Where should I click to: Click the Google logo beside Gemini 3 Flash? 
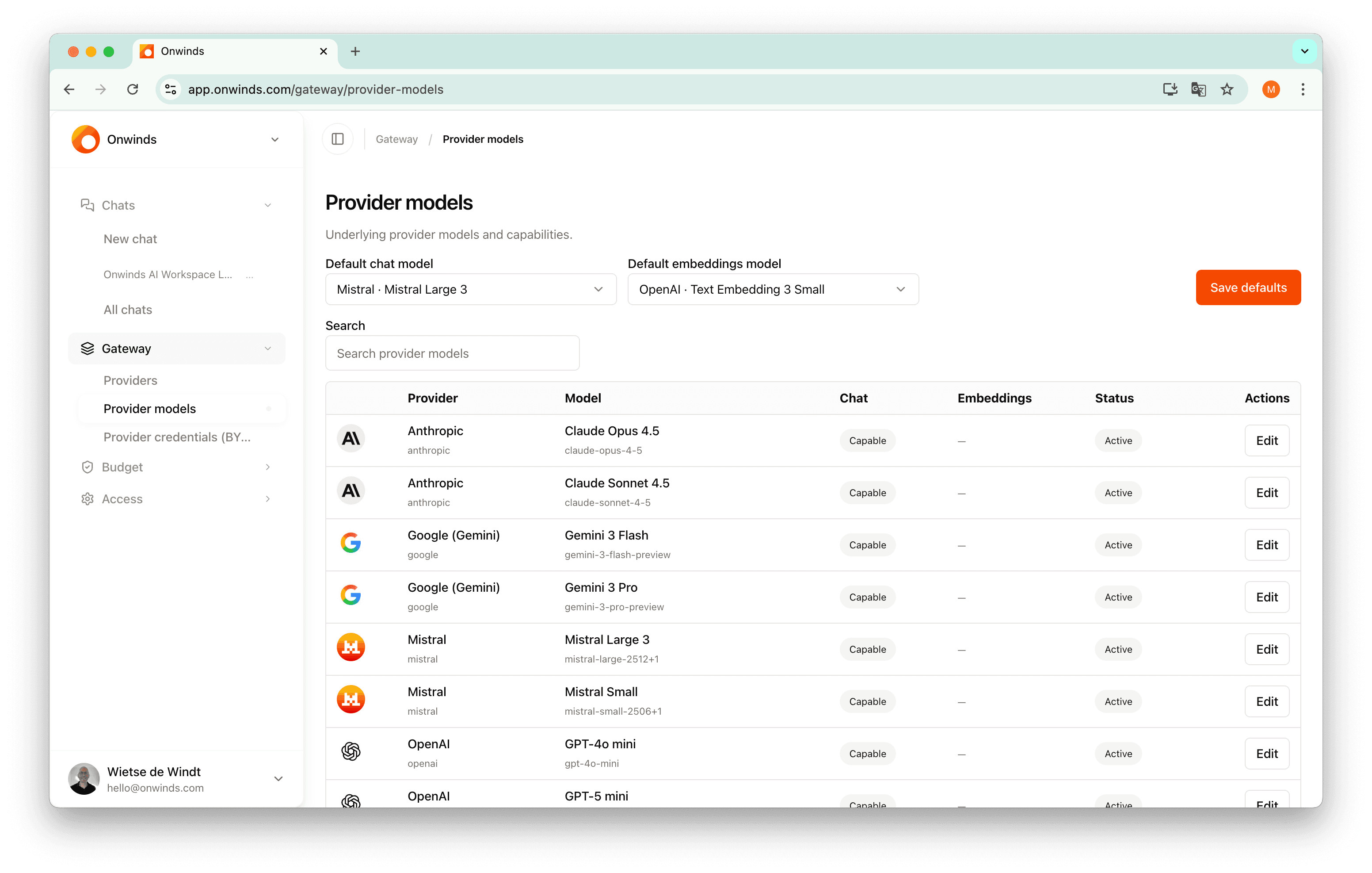[x=351, y=544]
